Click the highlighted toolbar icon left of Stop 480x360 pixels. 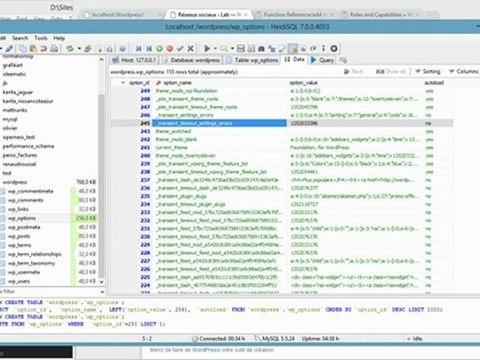(293, 49)
